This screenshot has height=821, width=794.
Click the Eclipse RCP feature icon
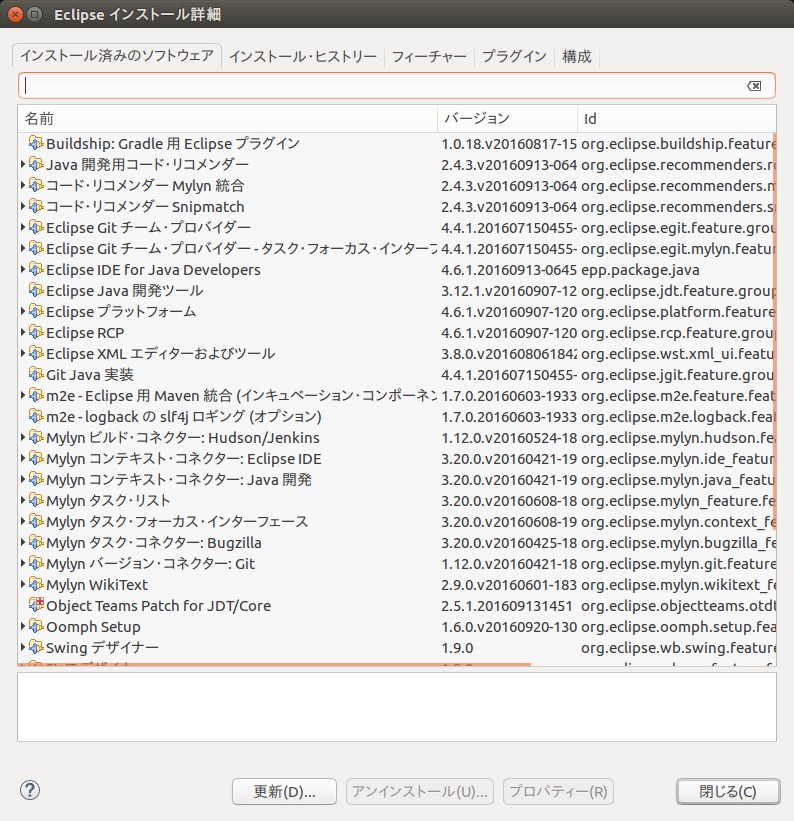[36, 332]
